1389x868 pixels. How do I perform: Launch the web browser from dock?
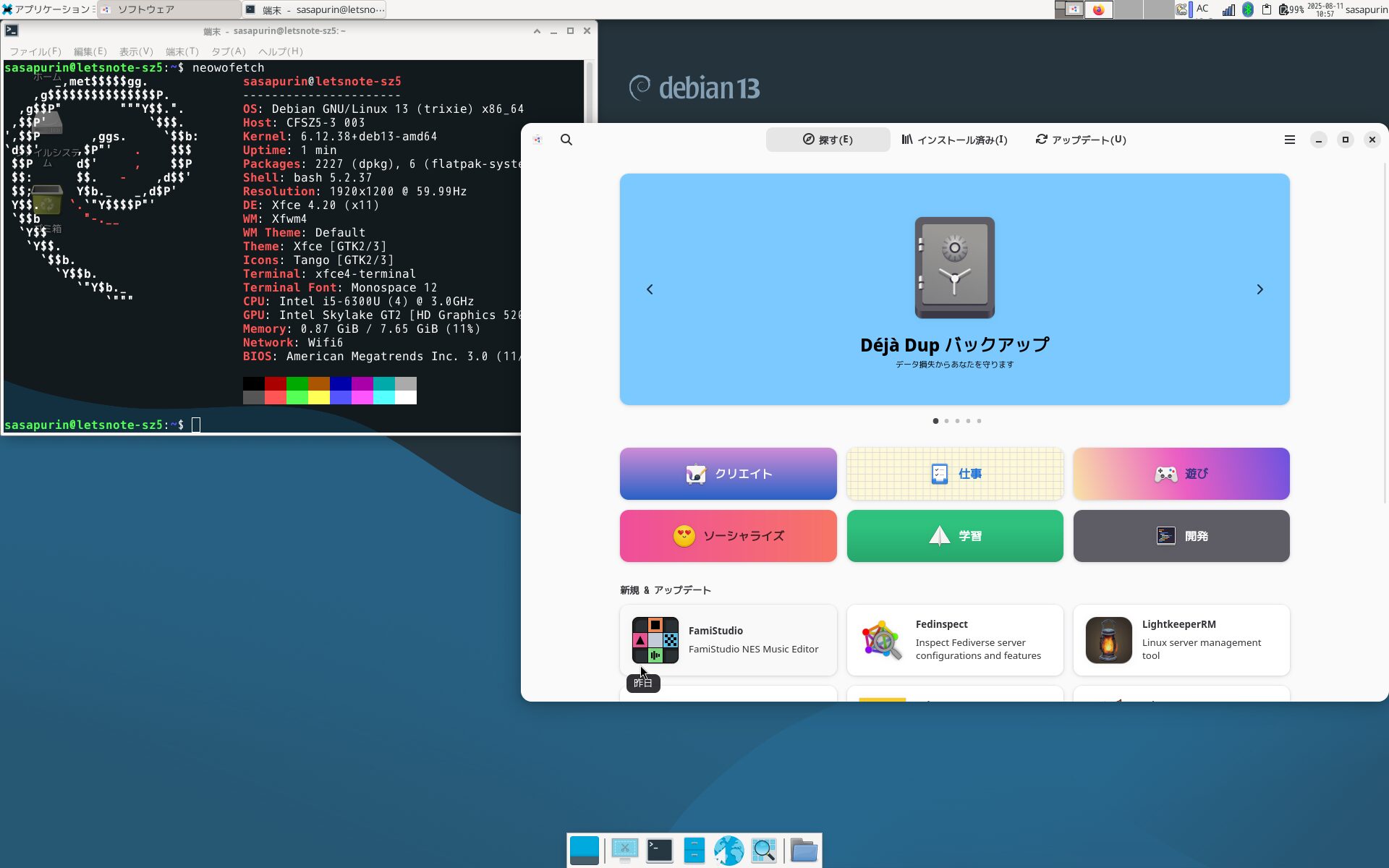click(729, 851)
